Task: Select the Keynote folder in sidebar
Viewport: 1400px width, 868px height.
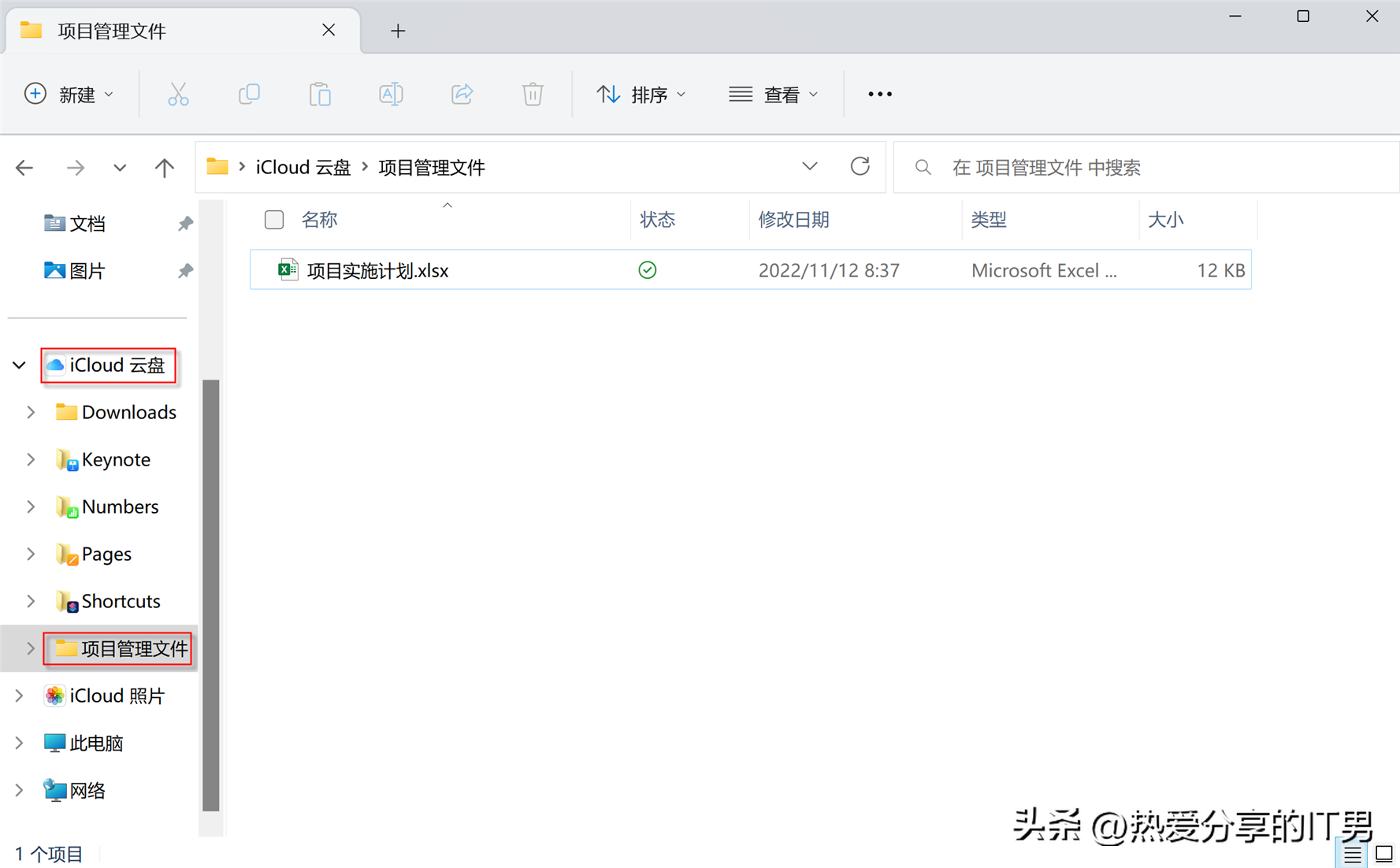Action: (x=103, y=459)
